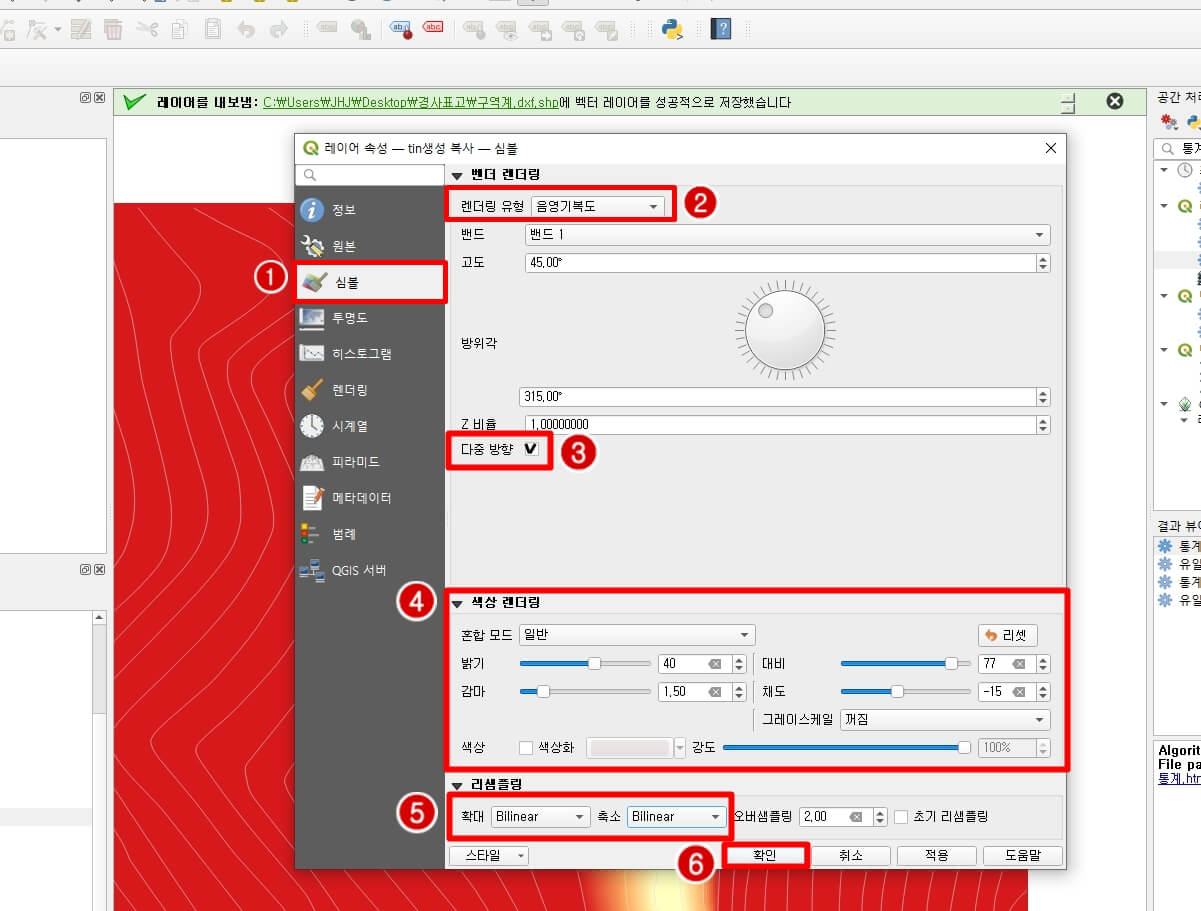Open the 피라미드 page
Screen dimensions: 1201x911
tap(370, 462)
